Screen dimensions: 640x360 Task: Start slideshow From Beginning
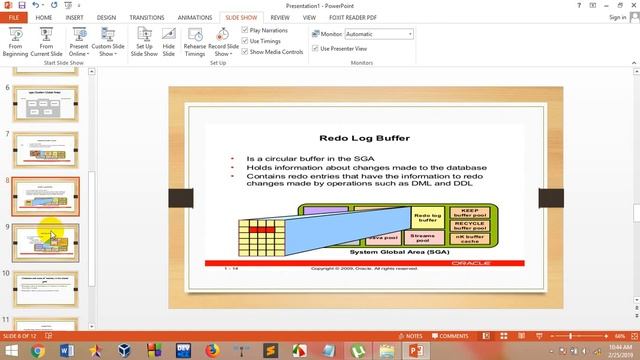point(16,42)
